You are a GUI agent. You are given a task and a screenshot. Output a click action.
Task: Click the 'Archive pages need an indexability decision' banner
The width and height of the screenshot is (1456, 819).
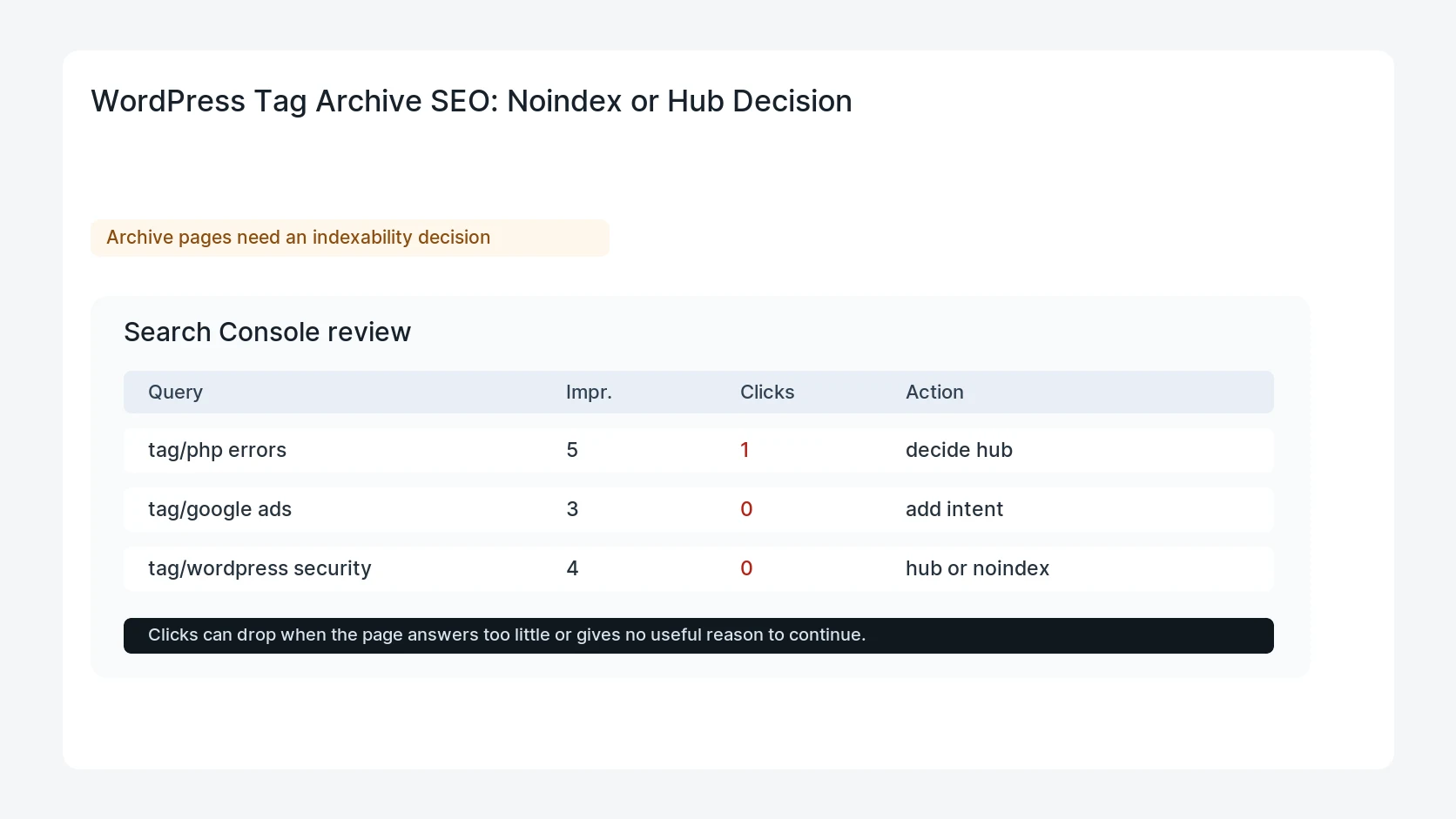tap(349, 238)
